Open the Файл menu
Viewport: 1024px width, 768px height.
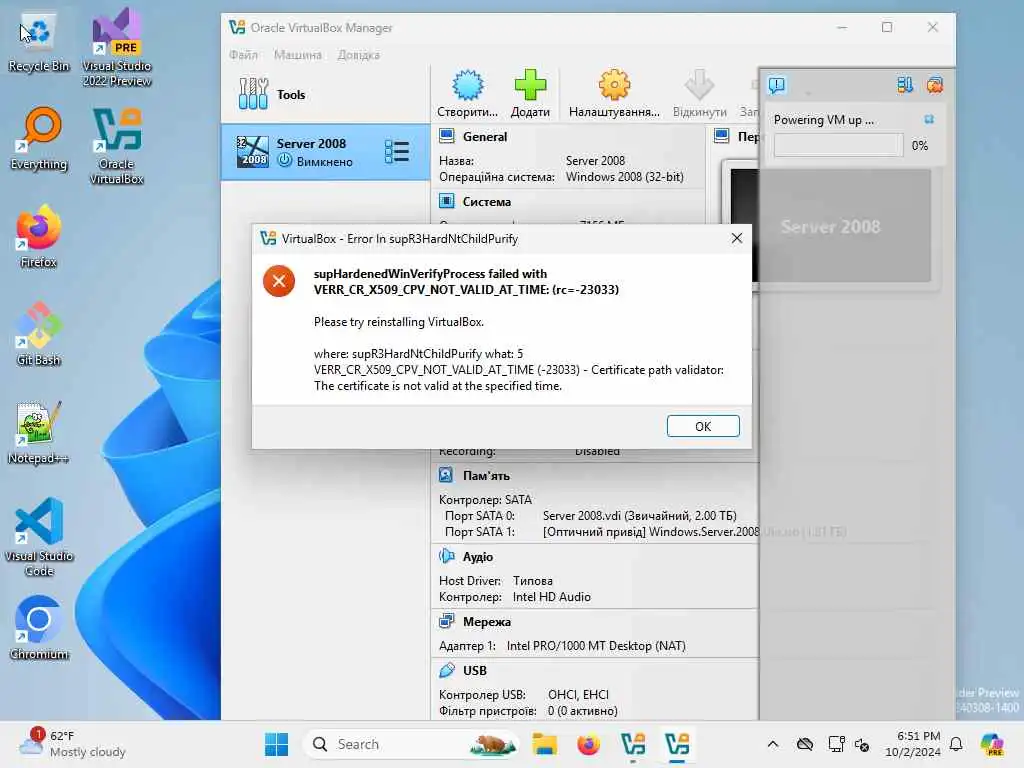tap(243, 55)
